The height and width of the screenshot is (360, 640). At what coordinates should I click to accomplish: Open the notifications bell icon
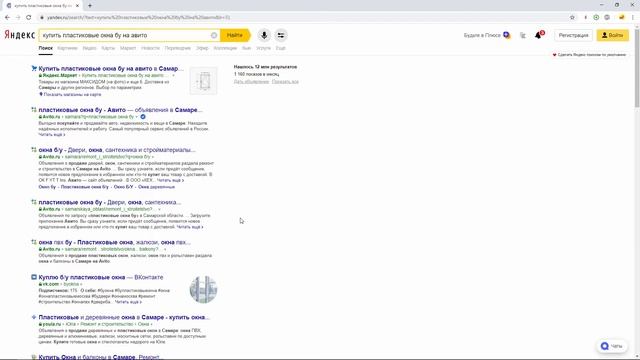click(x=538, y=36)
